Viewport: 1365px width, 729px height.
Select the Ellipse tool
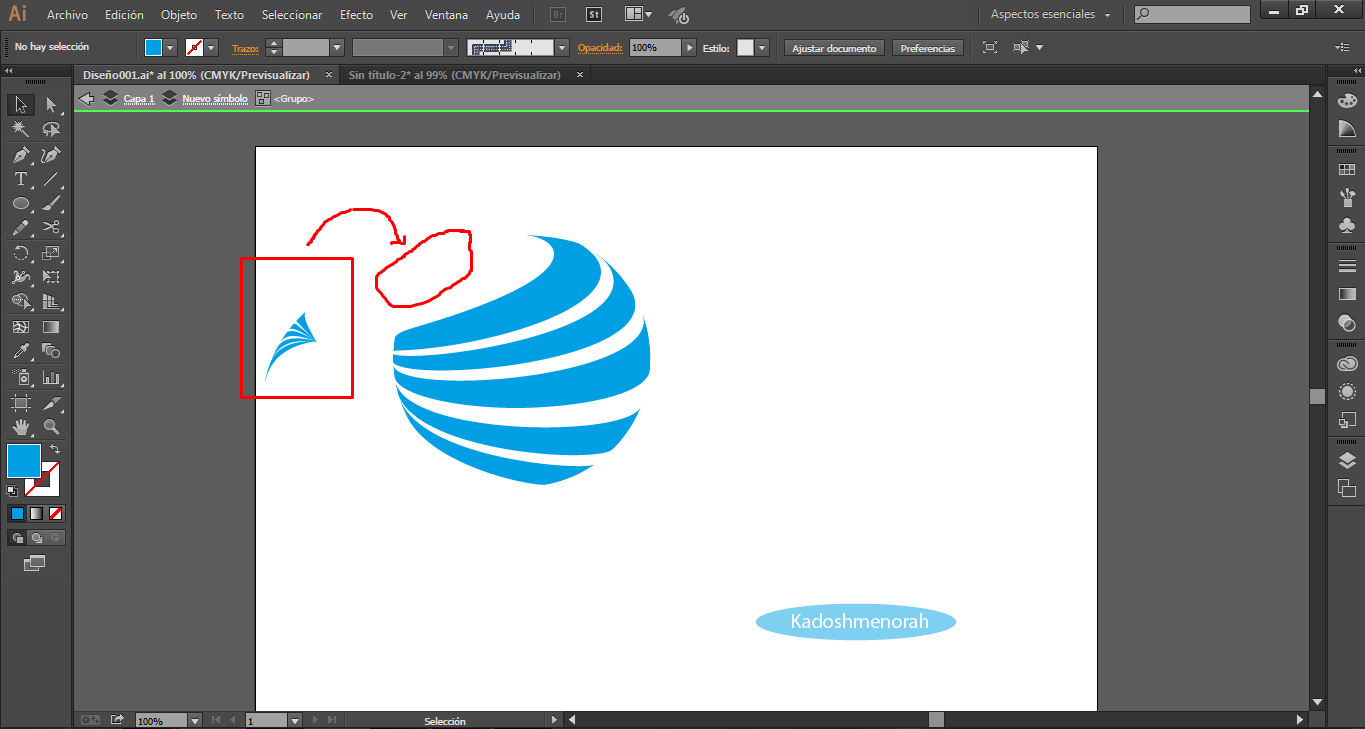[x=20, y=204]
